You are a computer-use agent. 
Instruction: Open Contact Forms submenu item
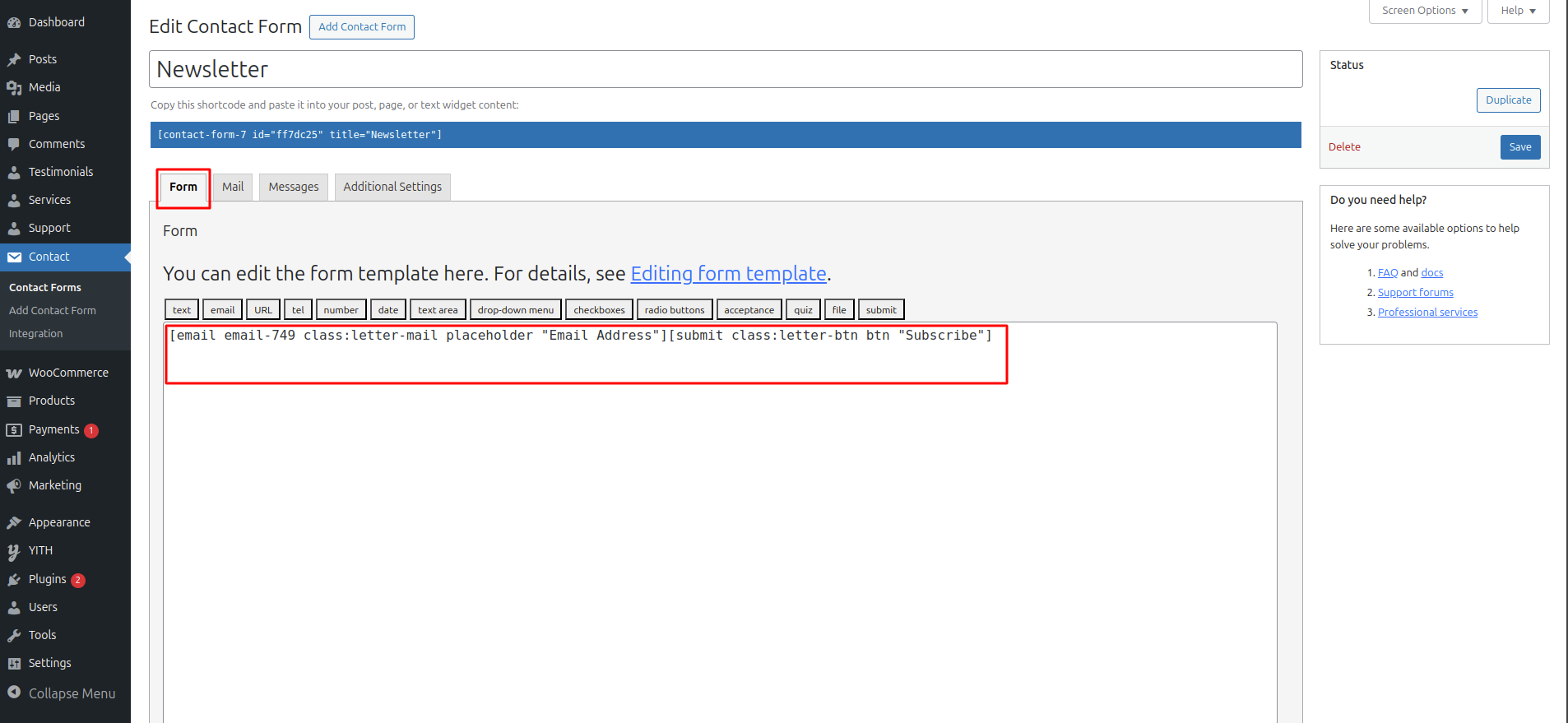45,288
